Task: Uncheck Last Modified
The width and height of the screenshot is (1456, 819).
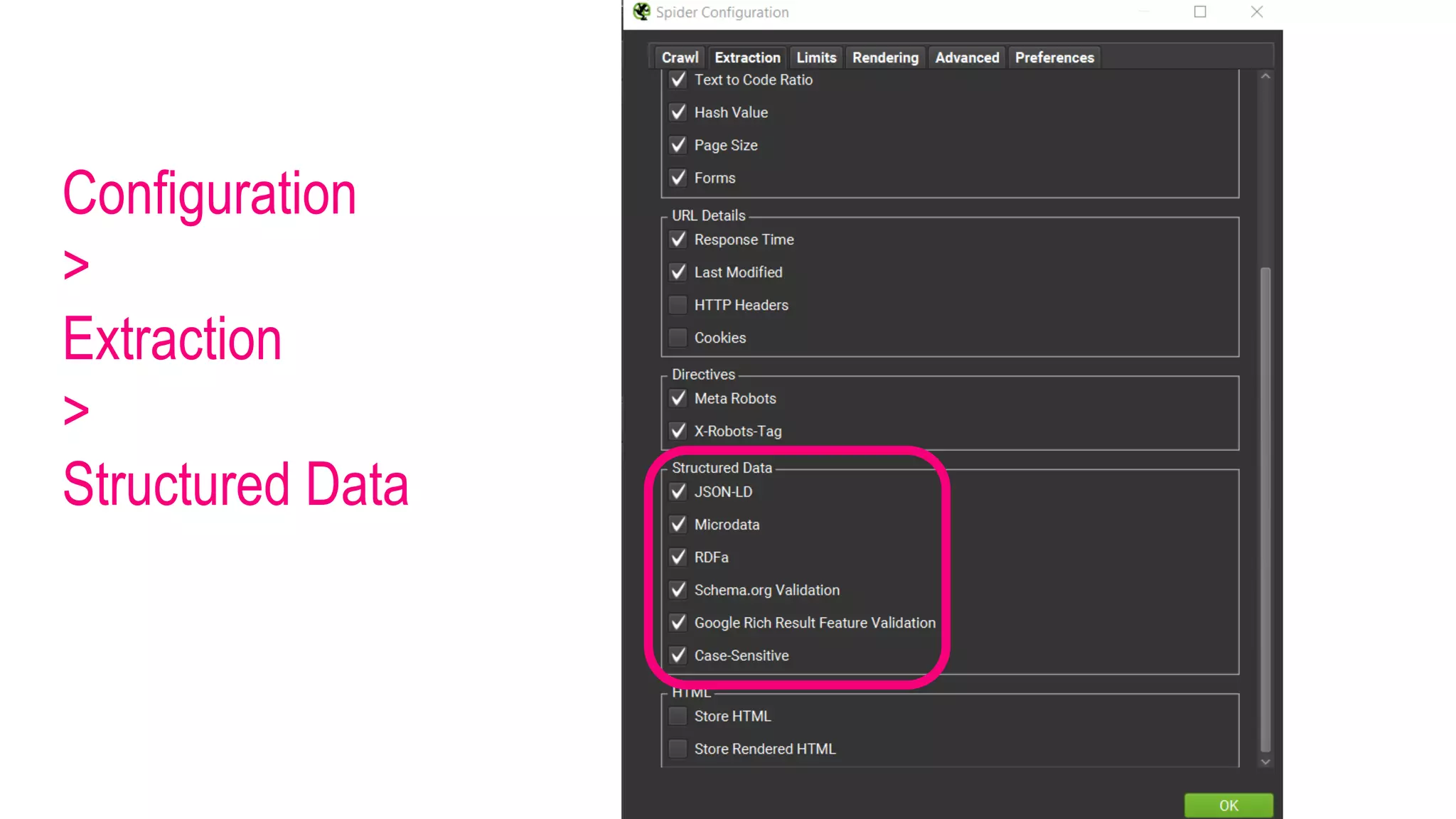Action: pyautogui.click(x=678, y=272)
